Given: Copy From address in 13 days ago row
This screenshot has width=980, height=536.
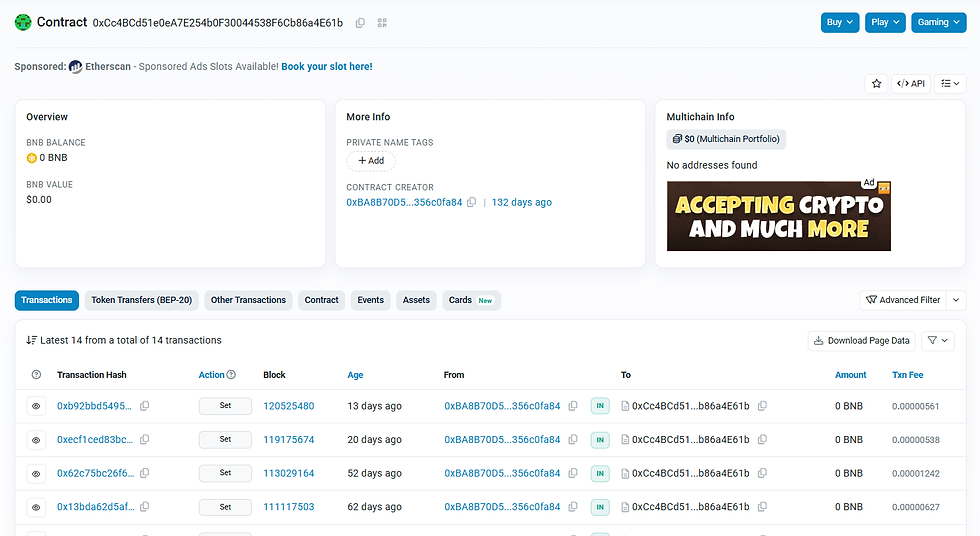Looking at the screenshot, I should [x=572, y=406].
